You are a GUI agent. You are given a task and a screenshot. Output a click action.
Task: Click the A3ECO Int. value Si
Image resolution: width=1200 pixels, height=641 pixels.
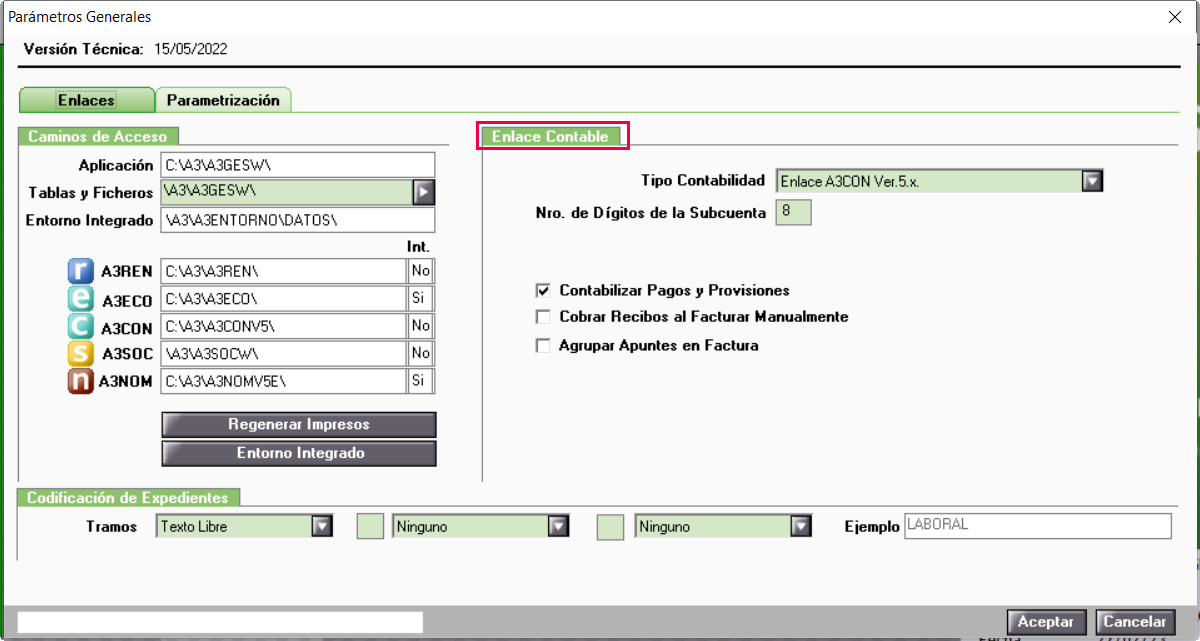pyautogui.click(x=421, y=298)
